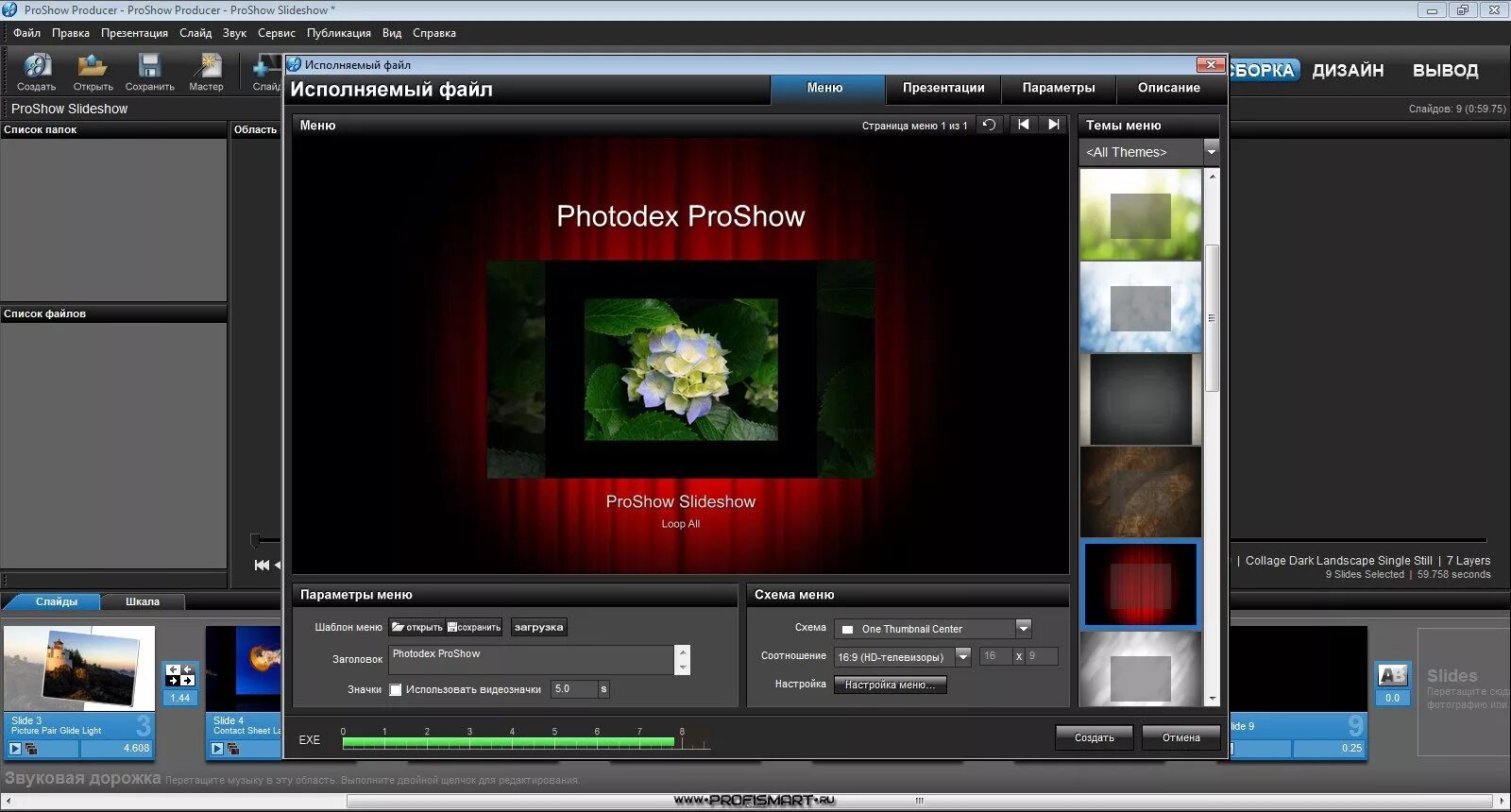The image size is (1511, 812).
Task: Select Slide 3 lighthouse thumbnail
Action: [x=79, y=668]
